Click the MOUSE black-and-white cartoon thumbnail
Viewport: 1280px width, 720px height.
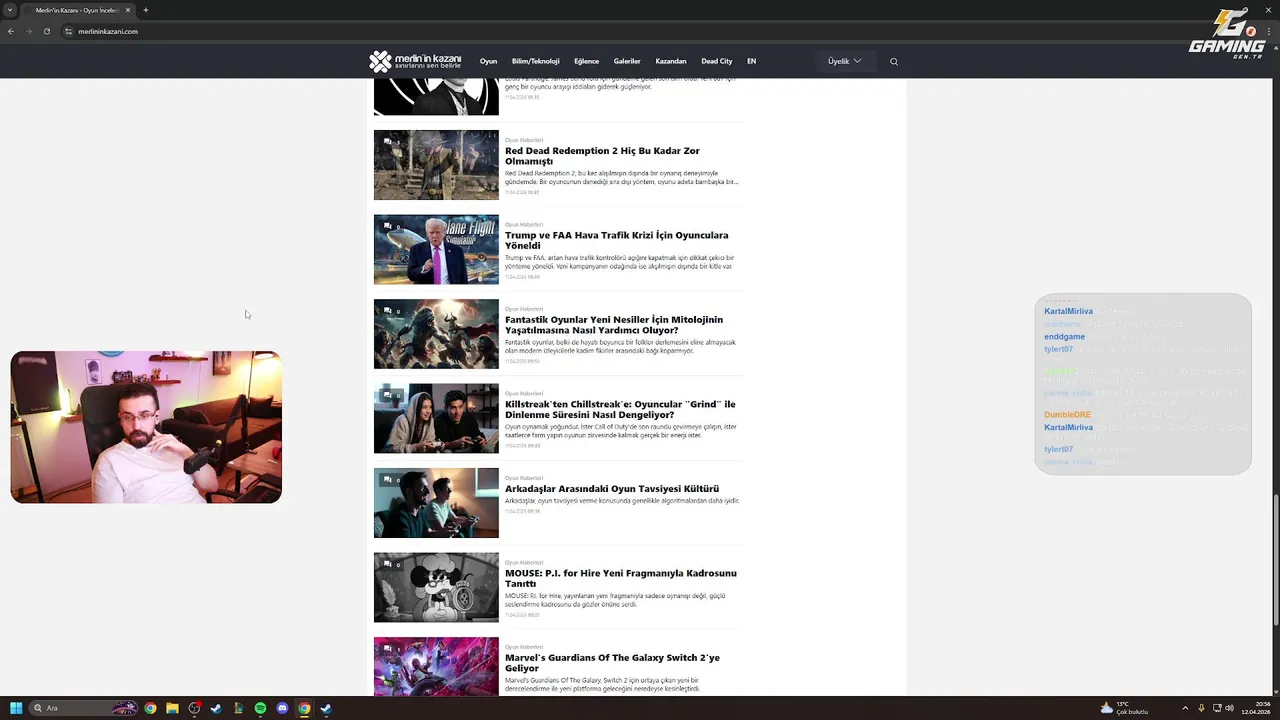pyautogui.click(x=436, y=587)
